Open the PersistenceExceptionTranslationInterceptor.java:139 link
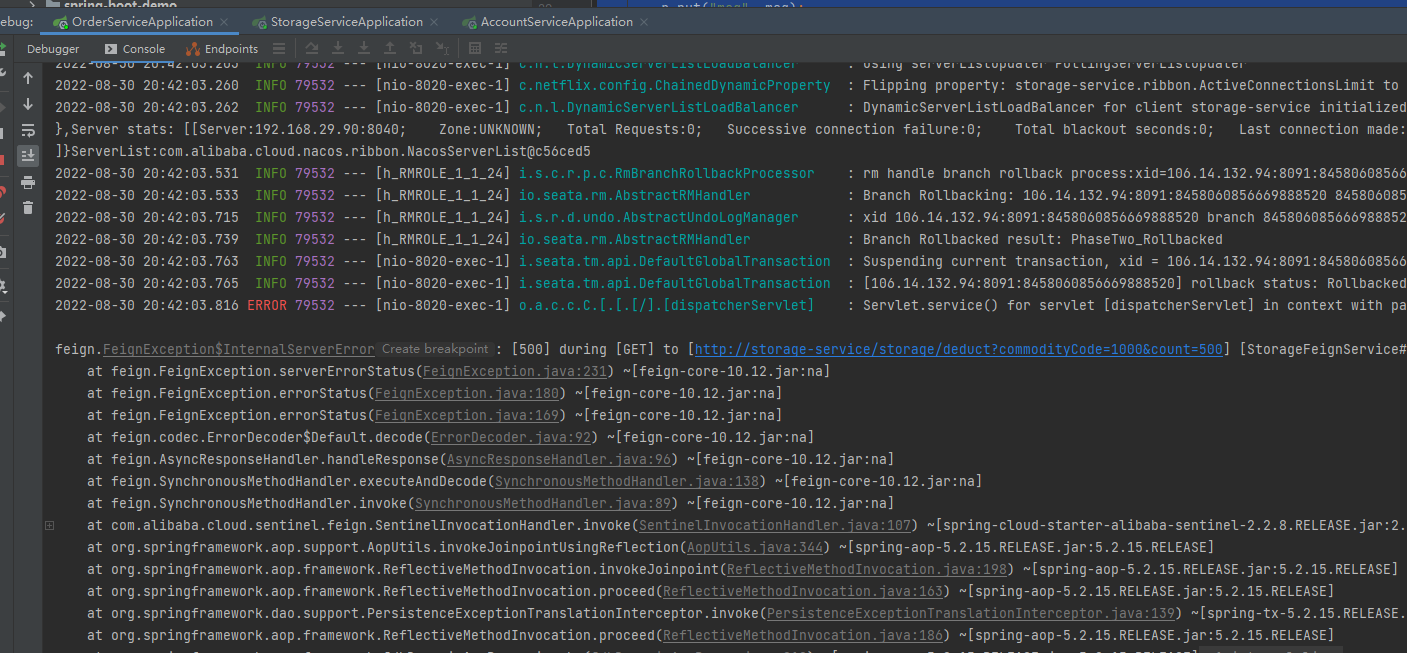The width and height of the screenshot is (1407, 653). click(x=970, y=613)
